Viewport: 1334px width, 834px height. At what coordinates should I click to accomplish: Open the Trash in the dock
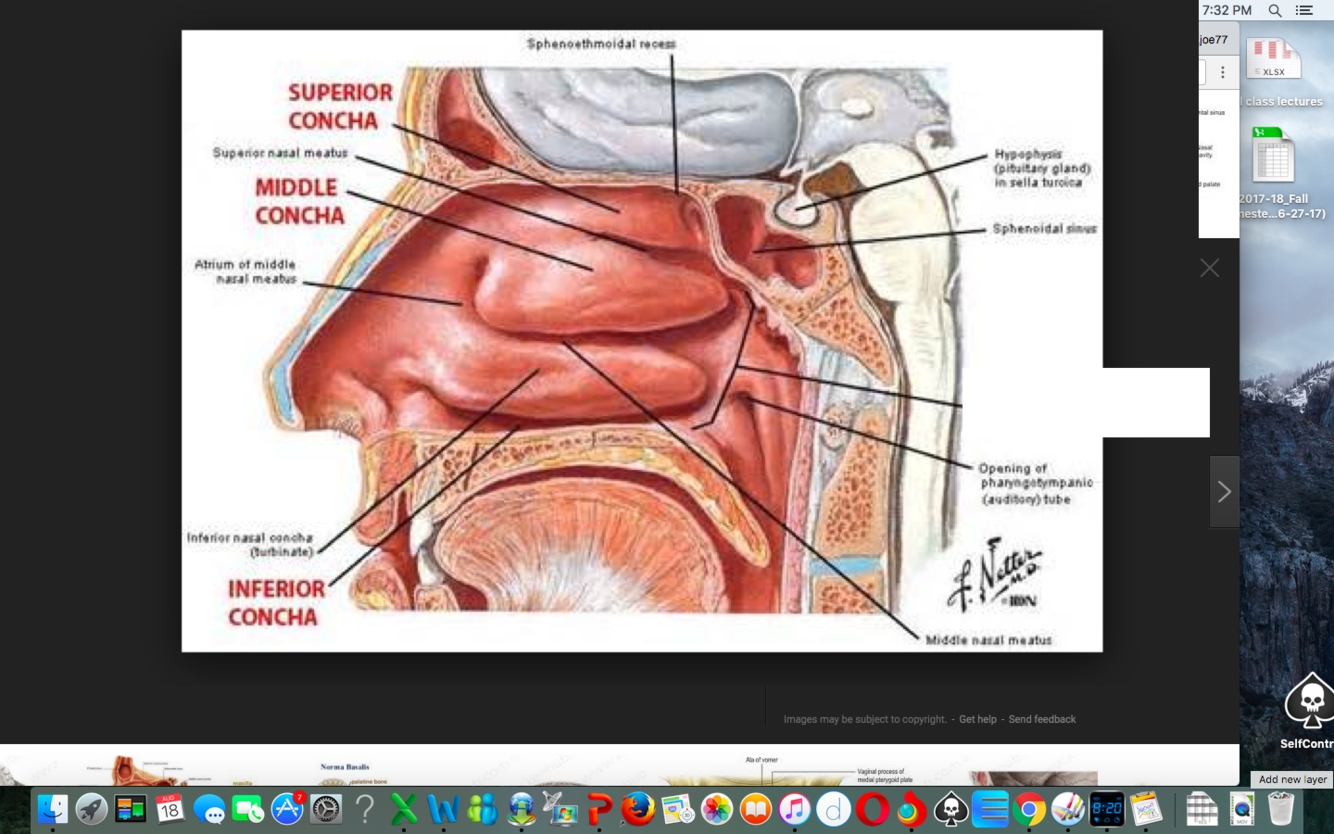(1281, 808)
